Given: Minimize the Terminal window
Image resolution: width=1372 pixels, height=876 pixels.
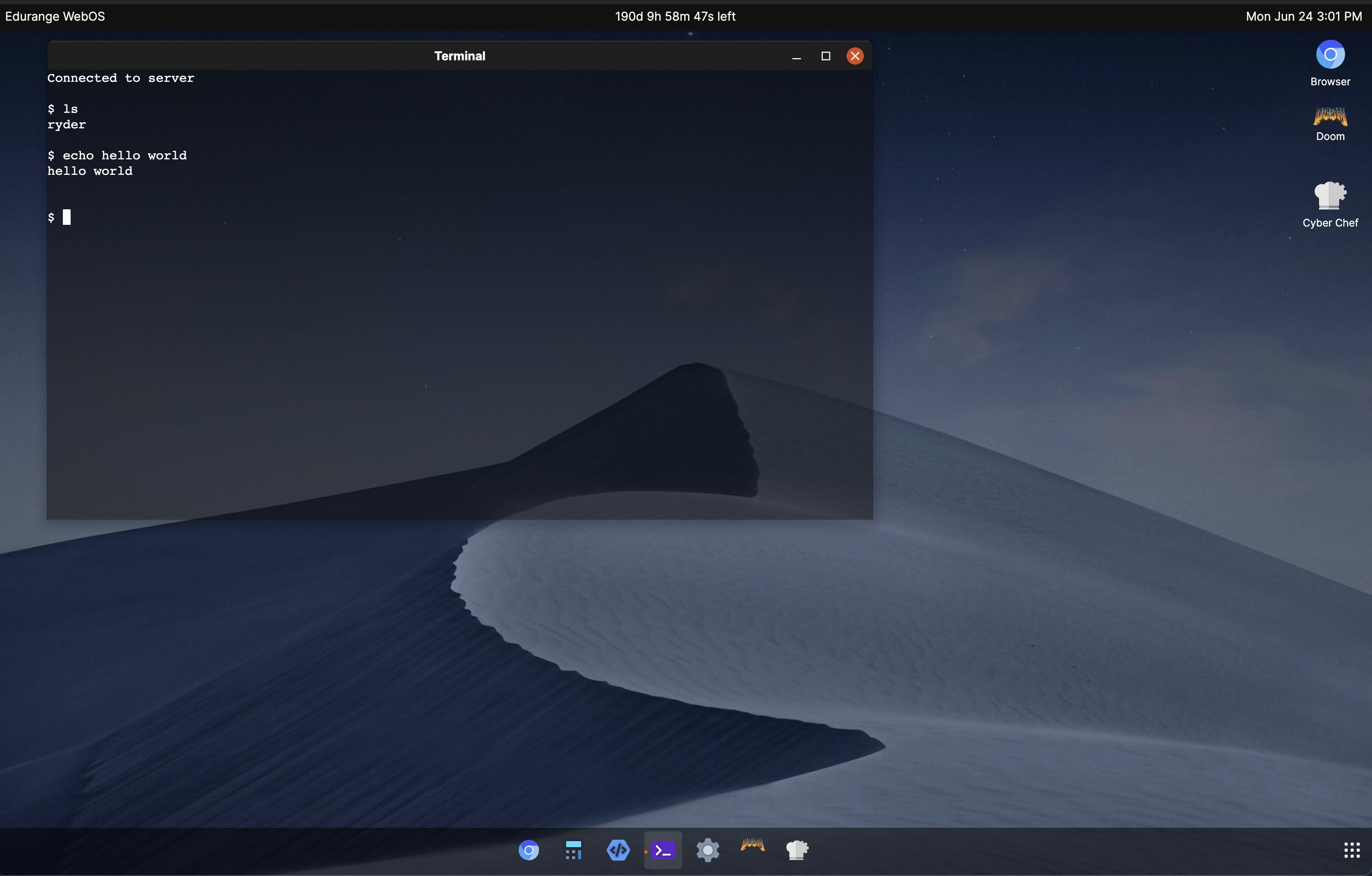Looking at the screenshot, I should tap(797, 56).
